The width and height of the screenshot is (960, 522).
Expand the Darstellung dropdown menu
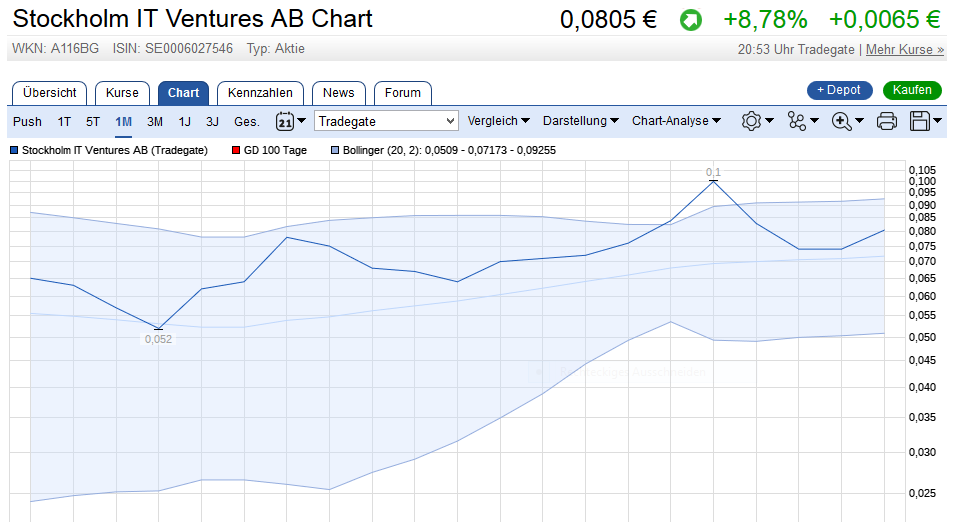click(581, 121)
